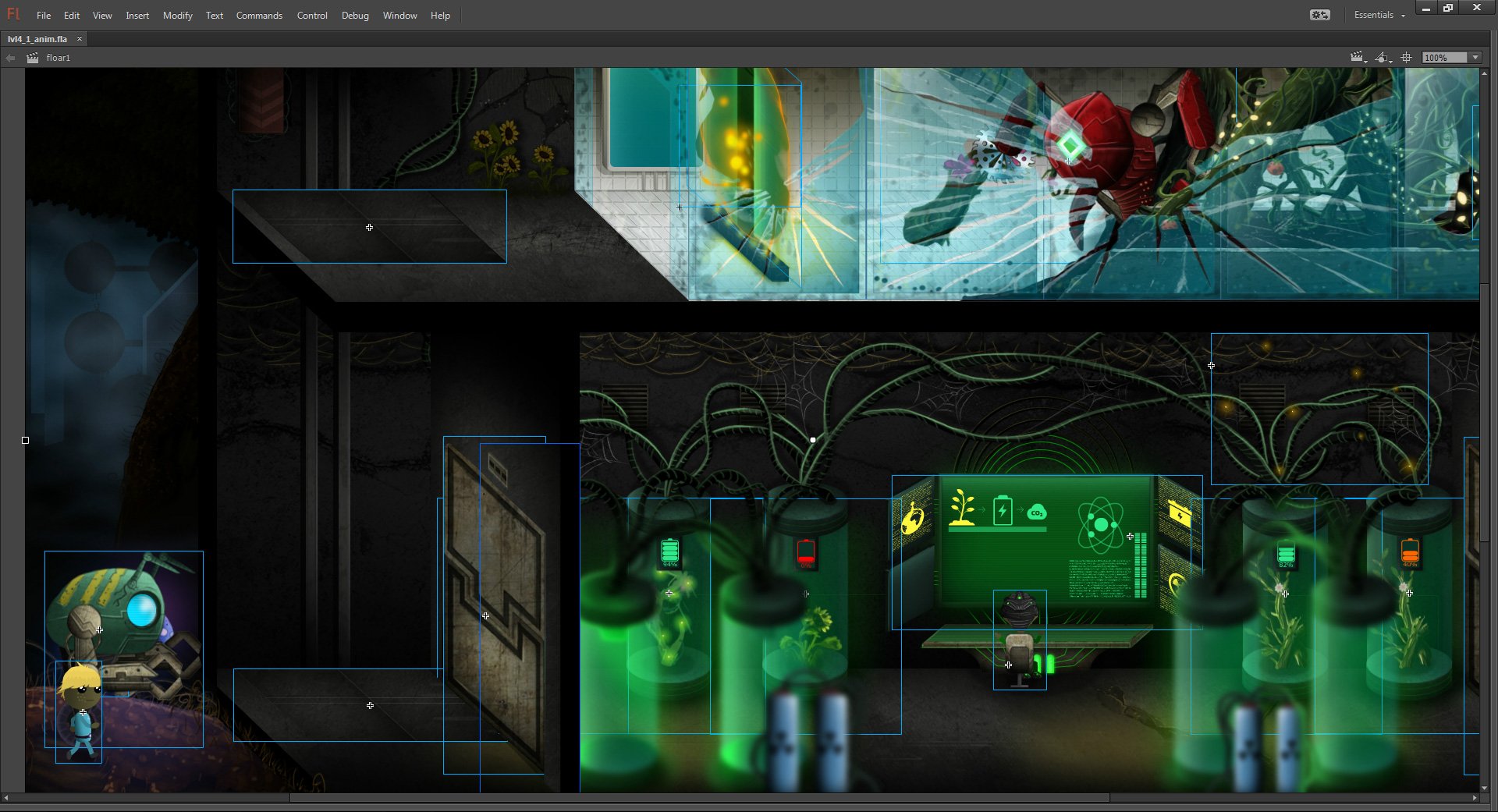
Task: Click the Sync Settings gear icon
Action: [1320, 15]
